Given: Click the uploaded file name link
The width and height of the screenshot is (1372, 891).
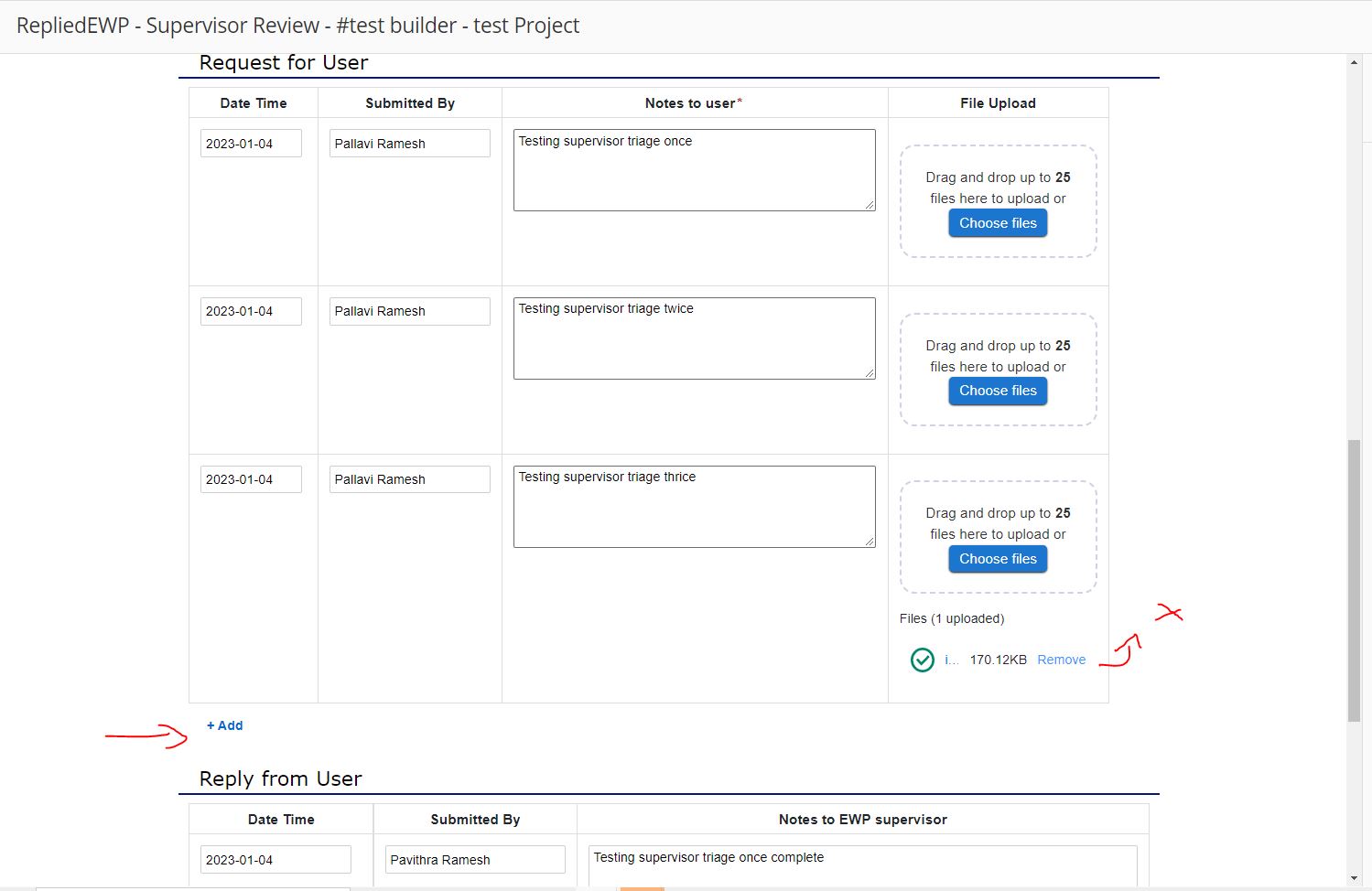Looking at the screenshot, I should (951, 660).
